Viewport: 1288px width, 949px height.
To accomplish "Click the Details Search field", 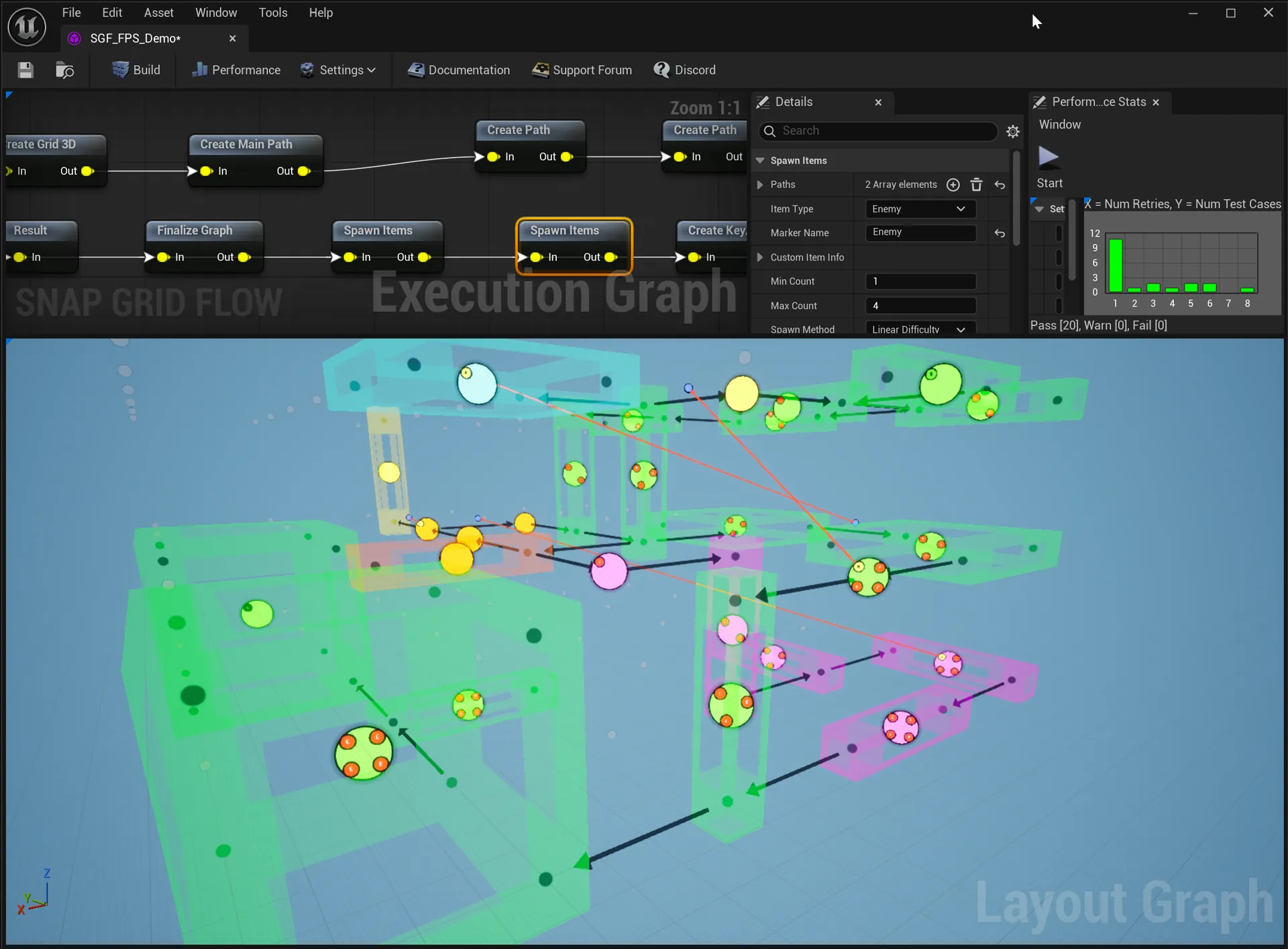I will 878,131.
